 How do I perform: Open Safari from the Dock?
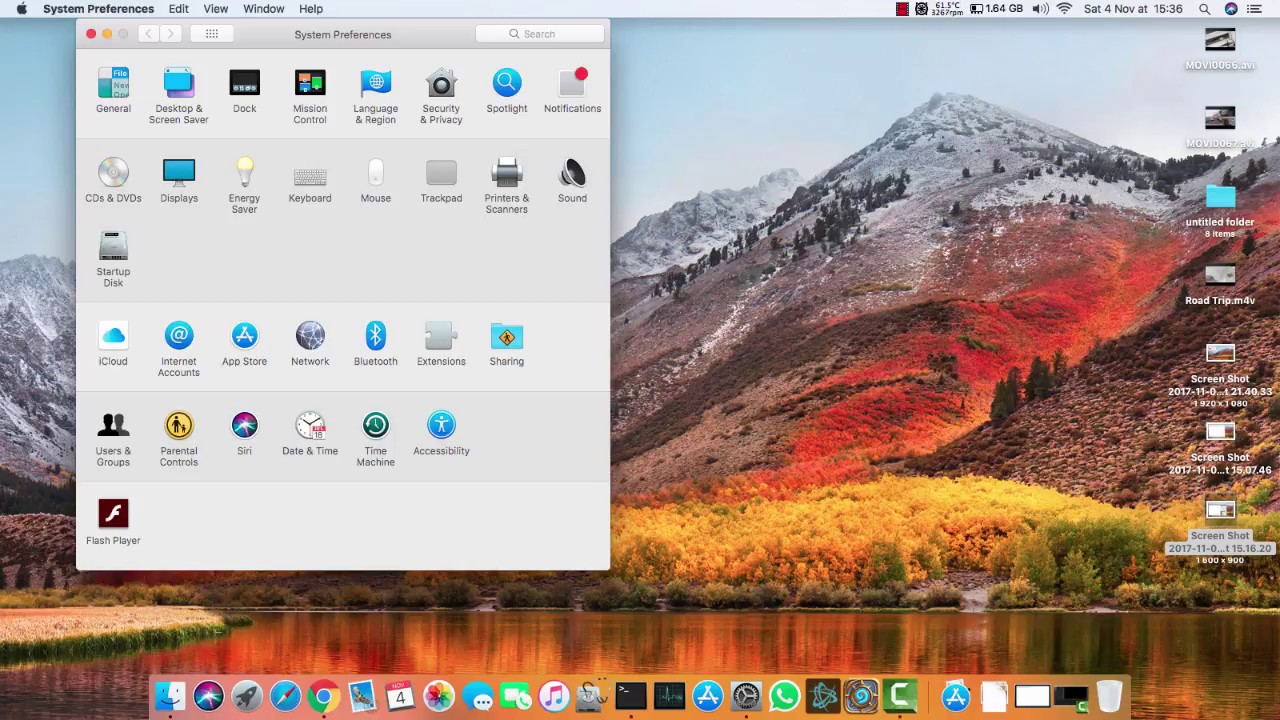coord(285,696)
